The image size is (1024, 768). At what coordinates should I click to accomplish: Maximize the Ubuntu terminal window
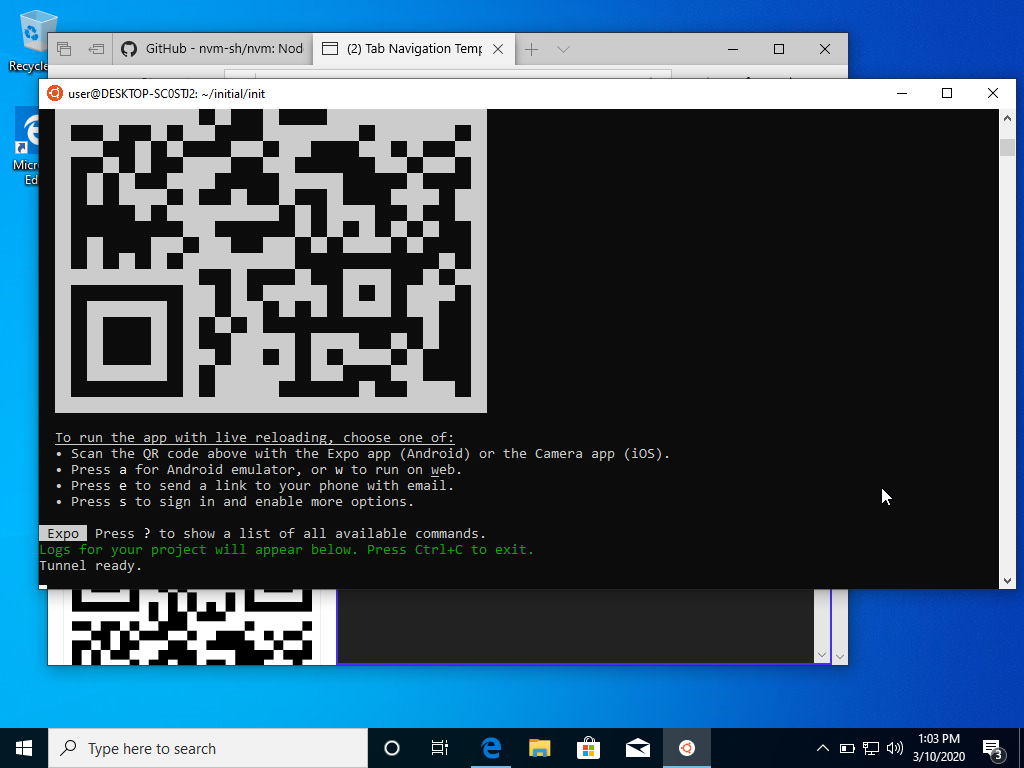coord(947,93)
